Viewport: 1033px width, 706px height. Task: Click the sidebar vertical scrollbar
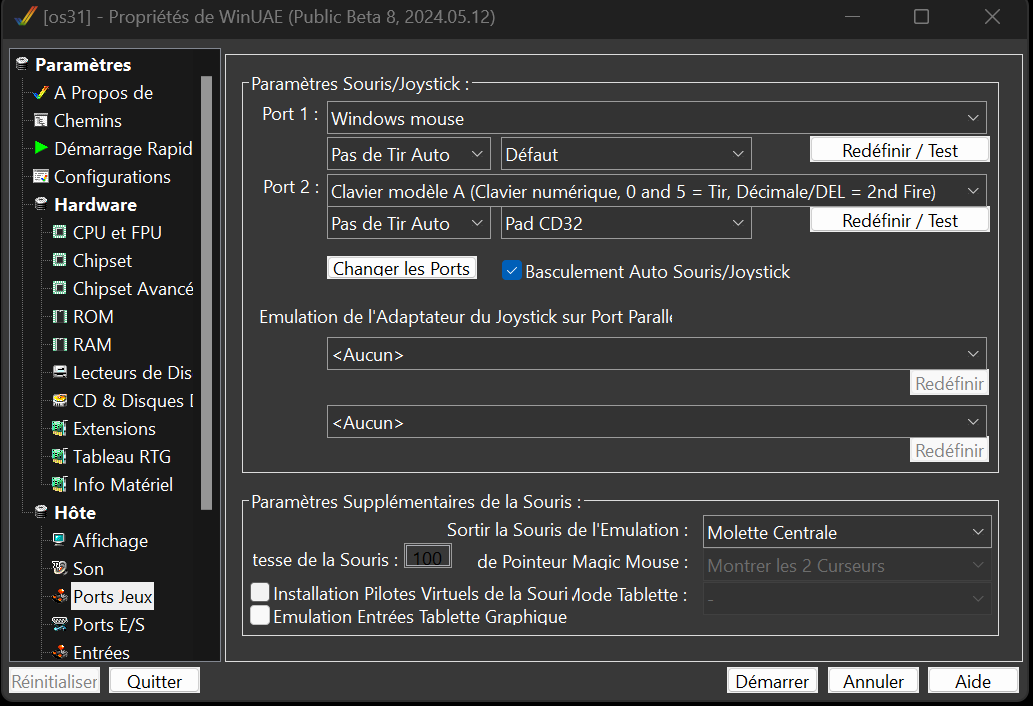207,290
